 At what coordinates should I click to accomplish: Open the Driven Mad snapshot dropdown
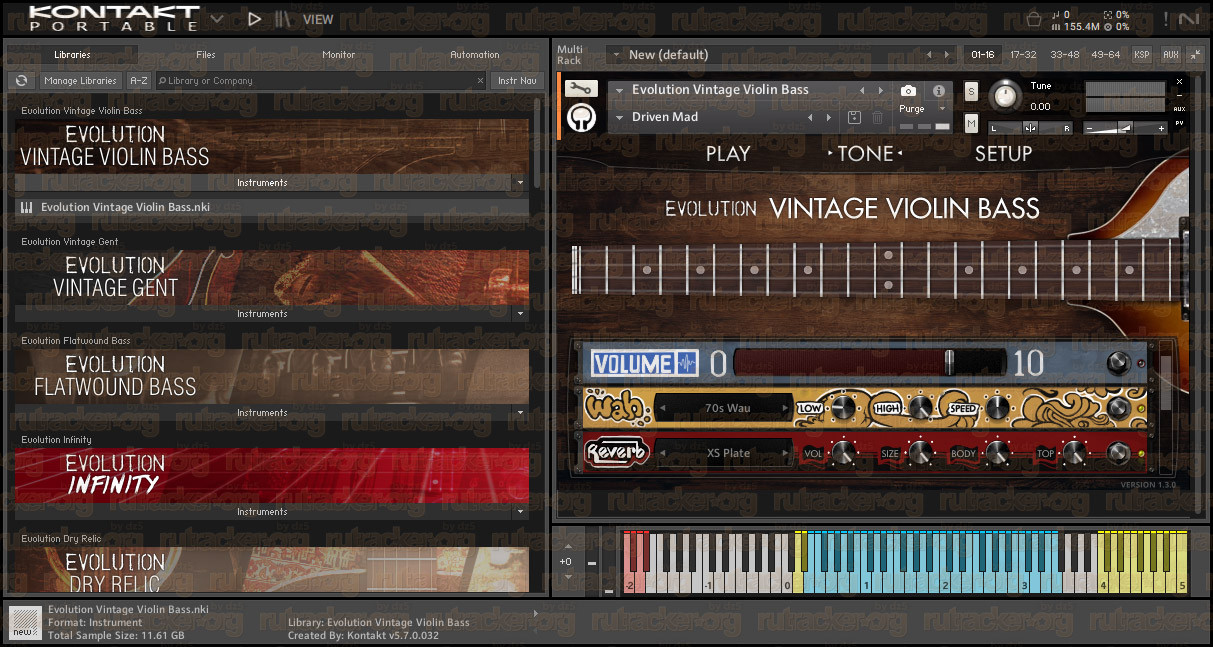tap(620, 118)
